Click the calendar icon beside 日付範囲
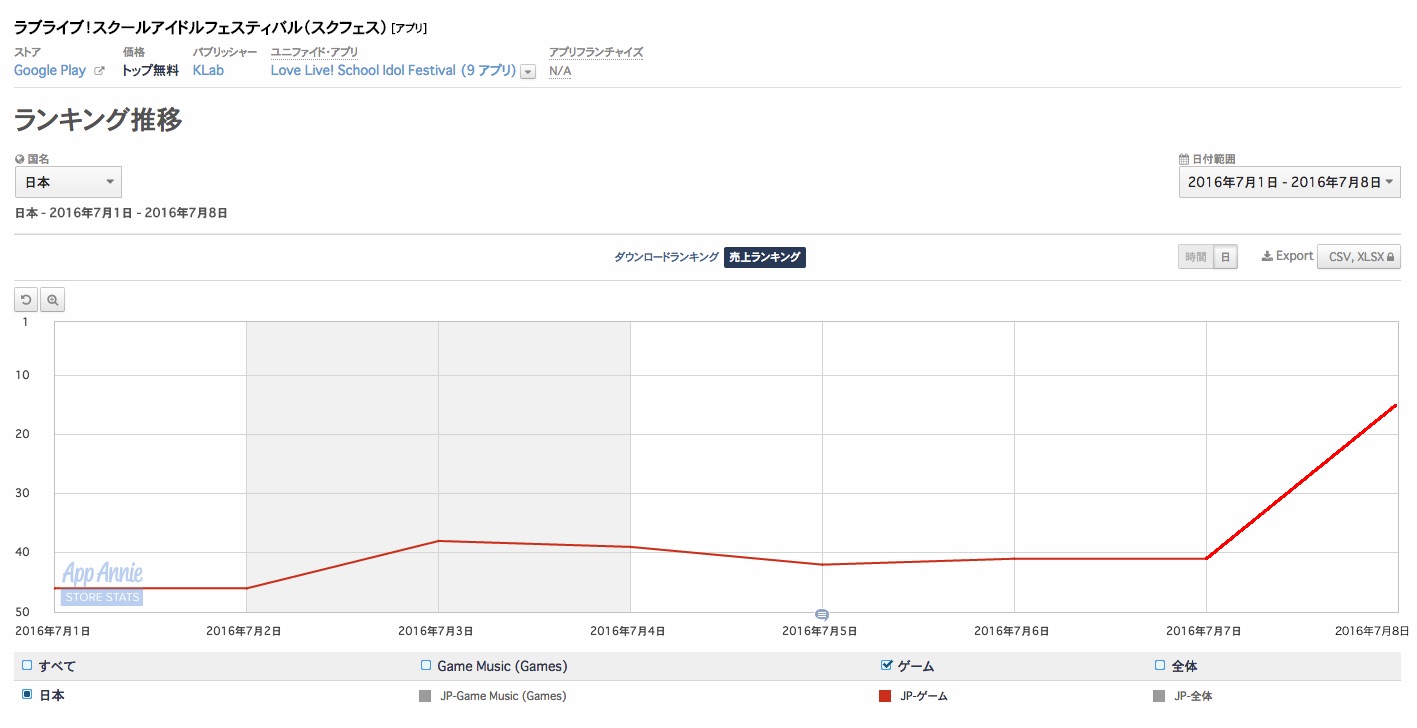Screen dimensions: 1417x728 tap(1184, 159)
